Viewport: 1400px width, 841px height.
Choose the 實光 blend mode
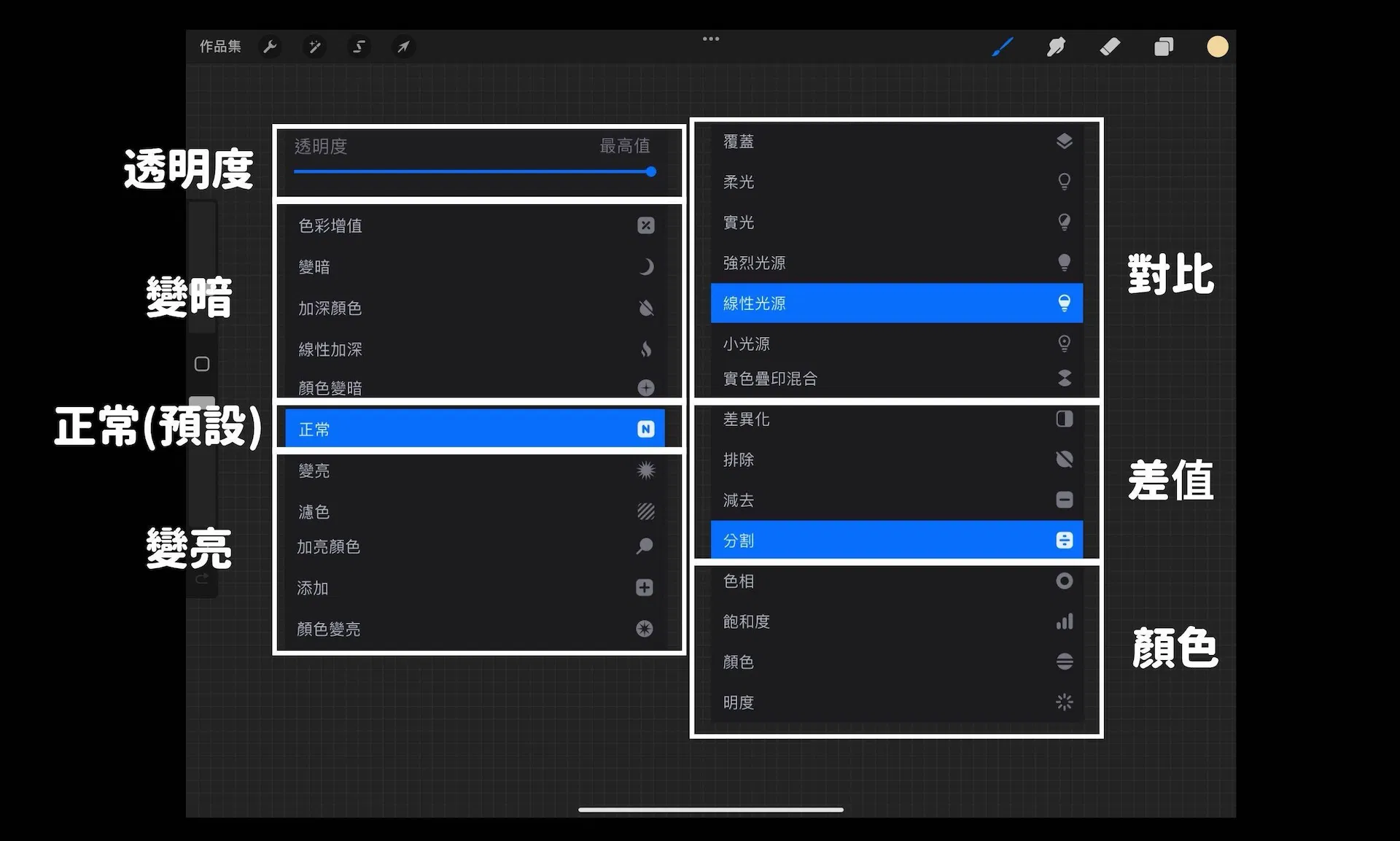click(897, 222)
